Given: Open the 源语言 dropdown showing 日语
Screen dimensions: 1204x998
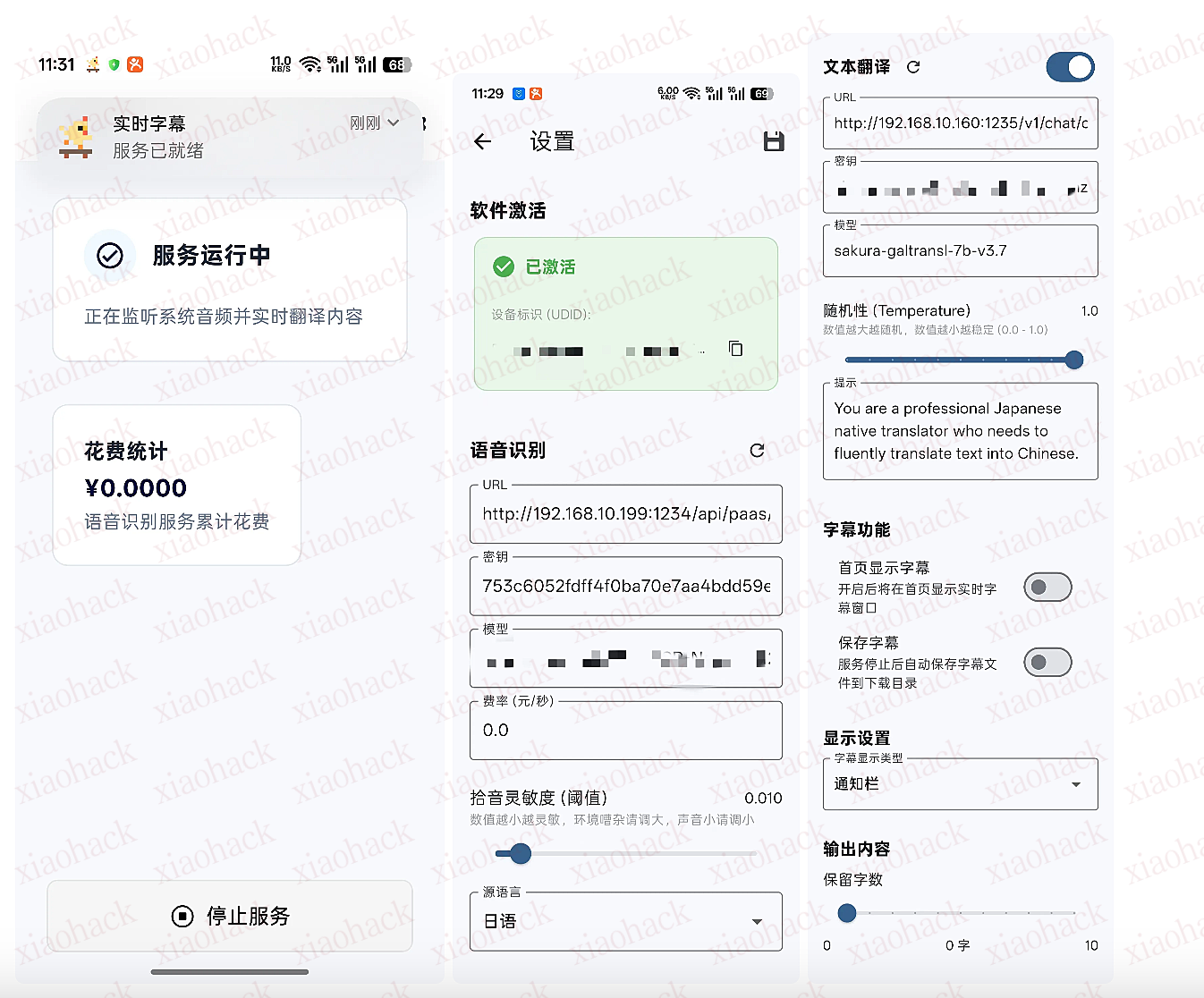Looking at the screenshot, I should click(x=625, y=921).
